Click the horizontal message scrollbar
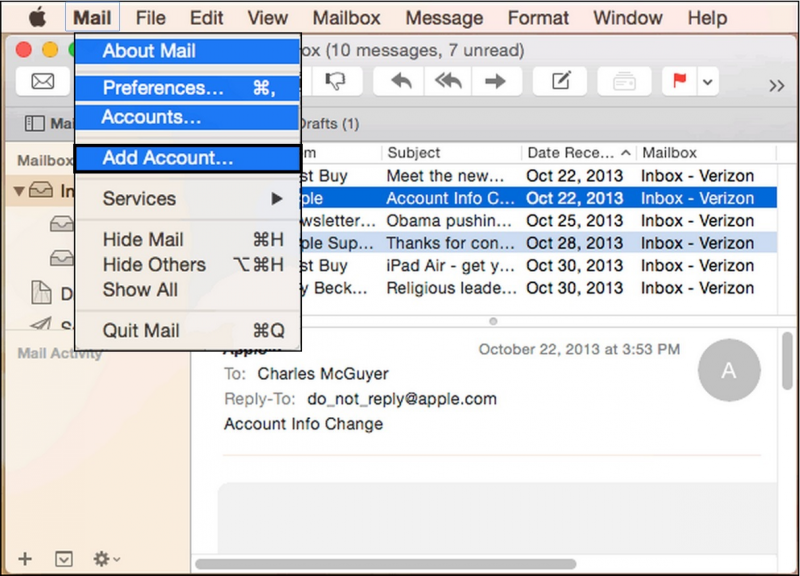The image size is (800, 576). pos(386,564)
